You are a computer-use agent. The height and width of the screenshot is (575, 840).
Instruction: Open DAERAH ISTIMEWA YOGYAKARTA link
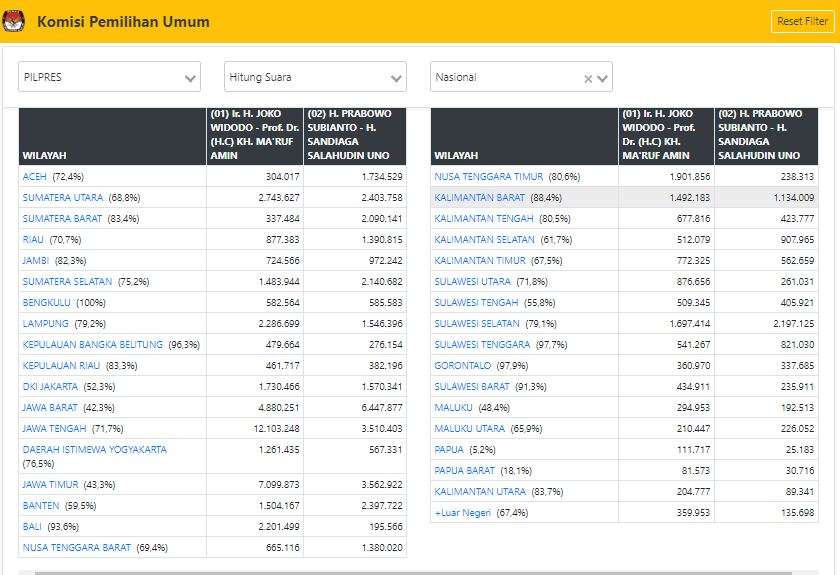pyautogui.click(x=94, y=449)
